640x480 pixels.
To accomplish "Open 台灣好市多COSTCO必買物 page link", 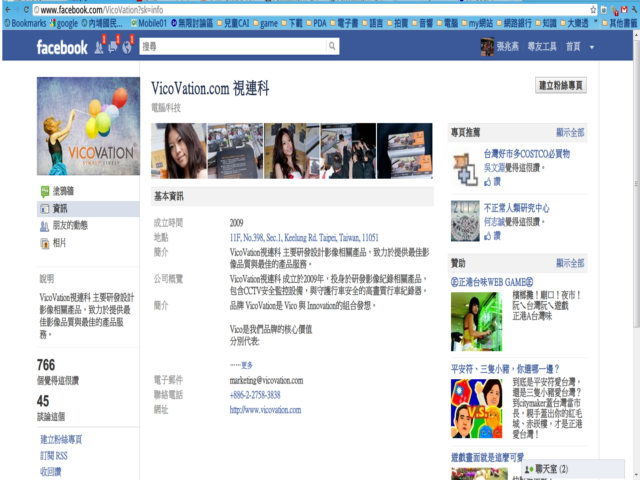I will [x=527, y=154].
